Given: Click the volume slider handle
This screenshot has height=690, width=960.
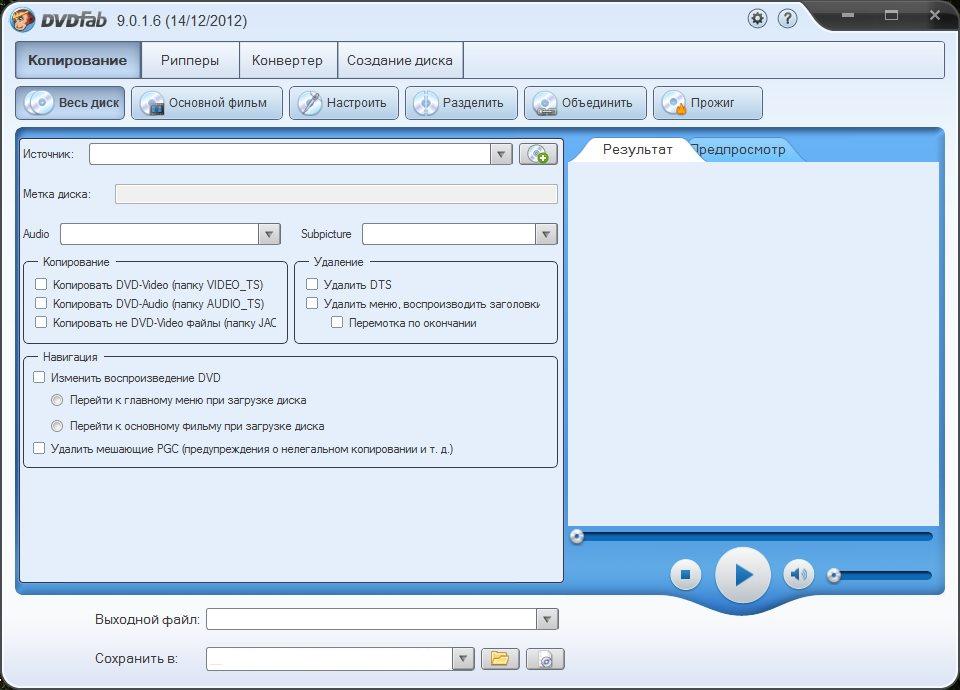Looking at the screenshot, I should coord(834,575).
